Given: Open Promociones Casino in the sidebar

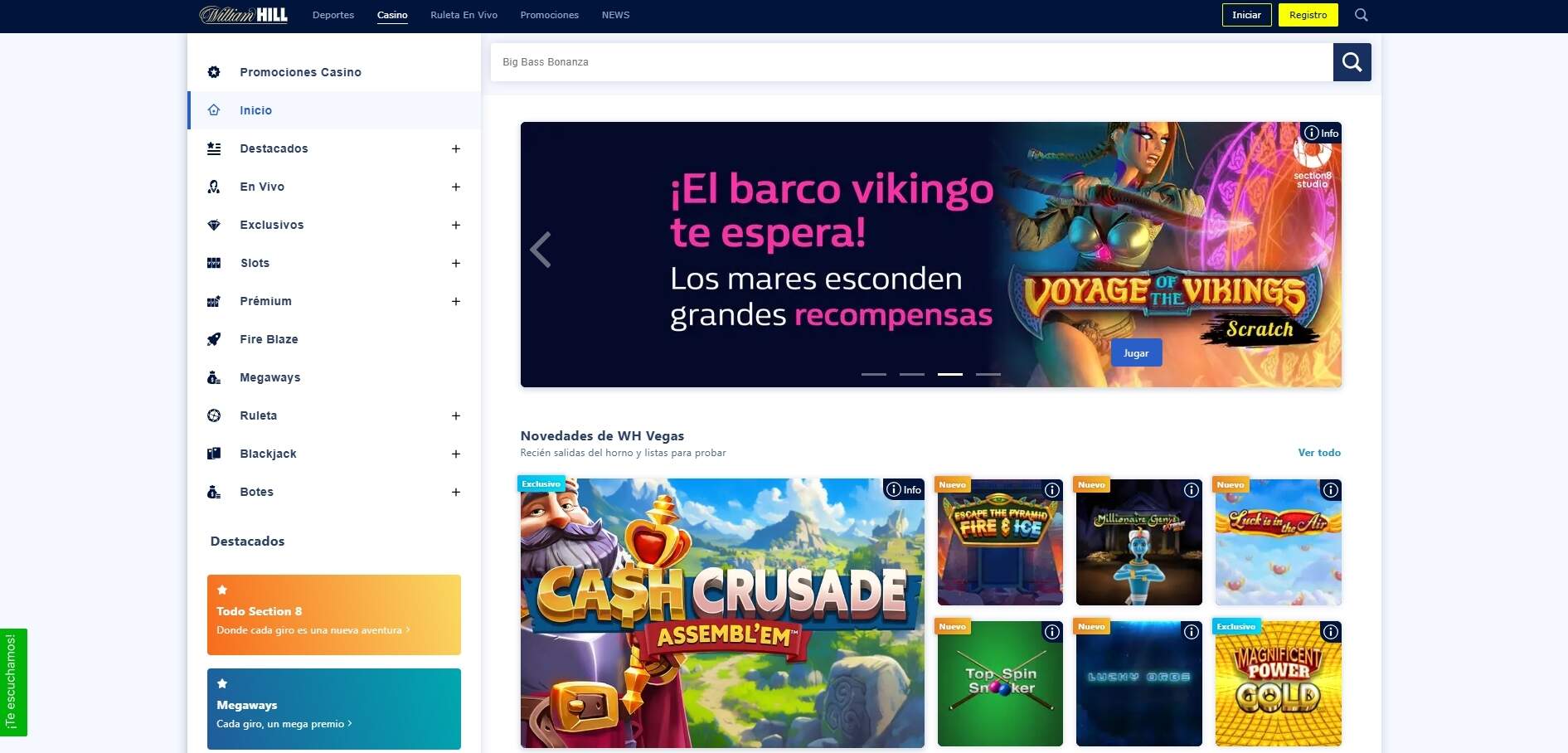Looking at the screenshot, I should [334, 72].
